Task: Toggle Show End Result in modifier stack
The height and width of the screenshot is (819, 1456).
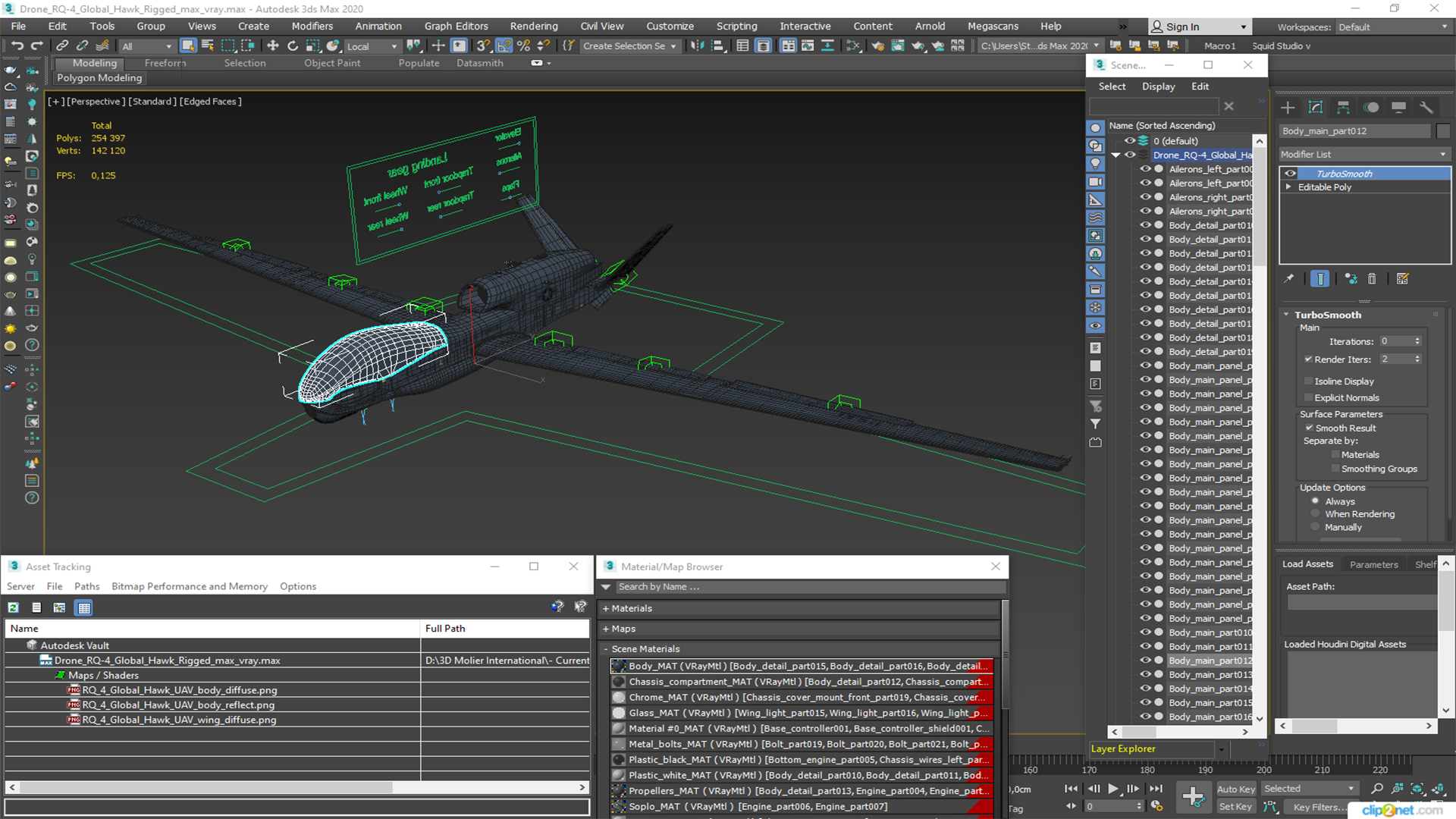Action: coord(1320,278)
